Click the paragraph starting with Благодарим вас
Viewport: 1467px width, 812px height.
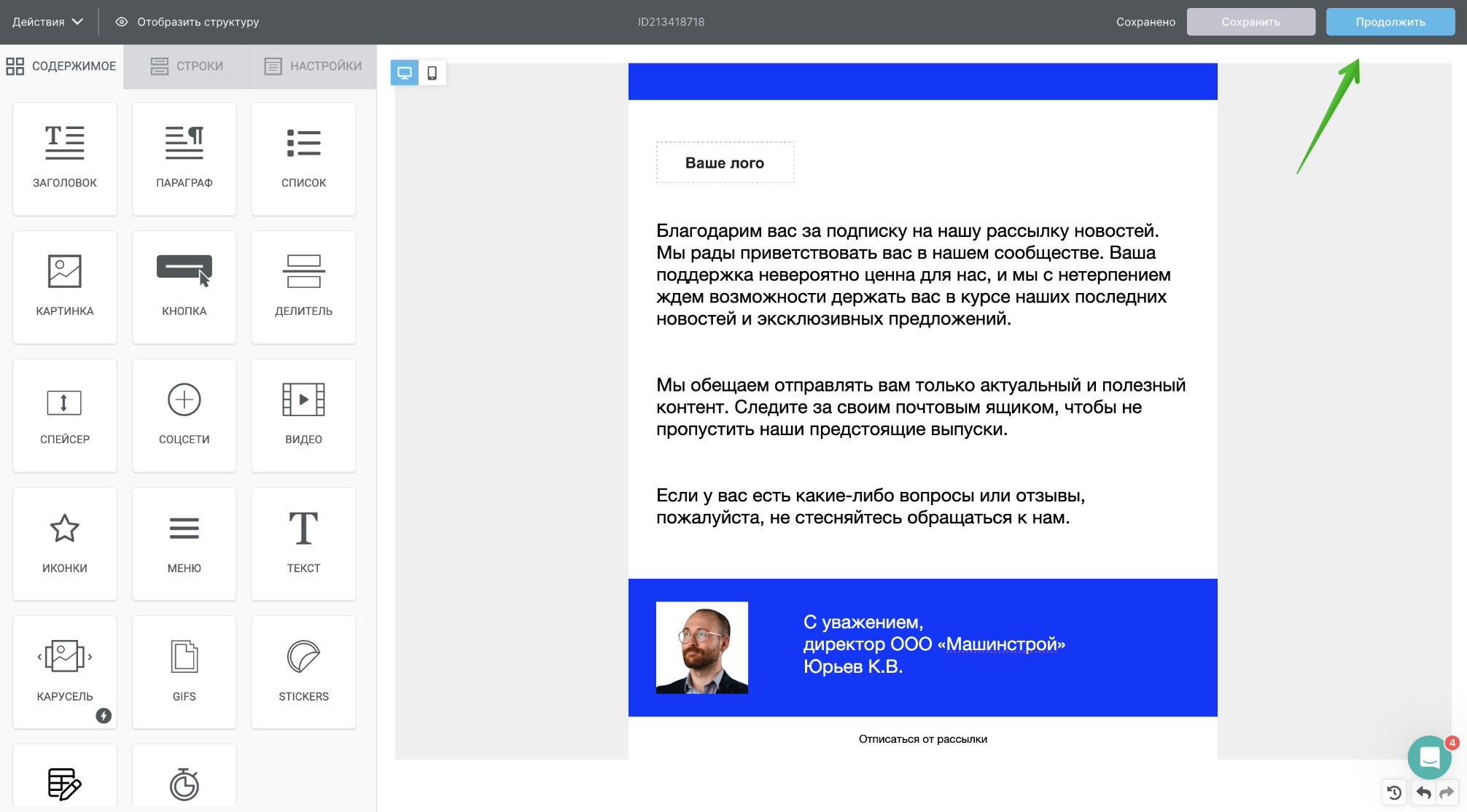tap(914, 275)
